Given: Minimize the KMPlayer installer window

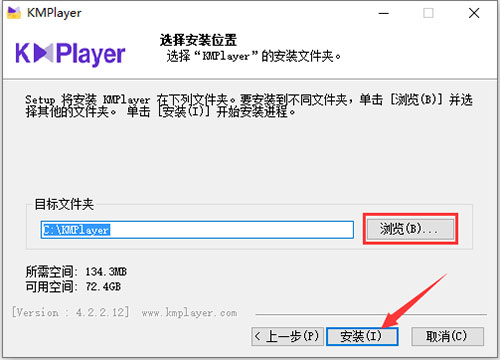Looking at the screenshot, I should pyautogui.click(x=384, y=13).
